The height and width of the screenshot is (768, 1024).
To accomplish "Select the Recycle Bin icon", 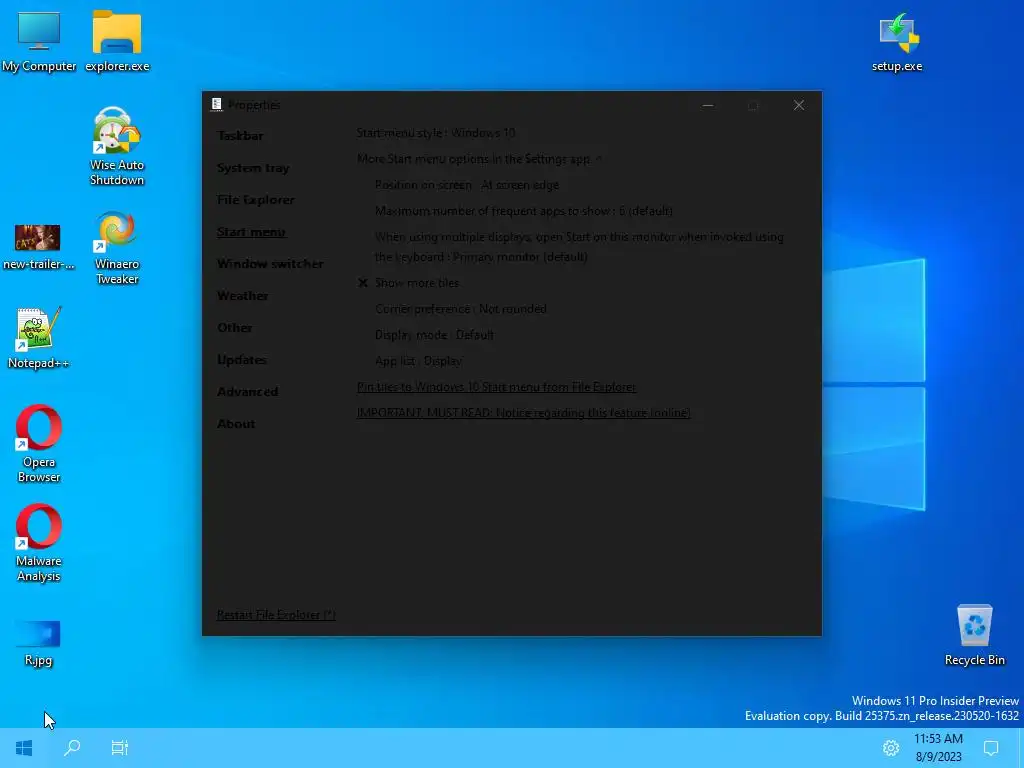I will (x=974, y=635).
